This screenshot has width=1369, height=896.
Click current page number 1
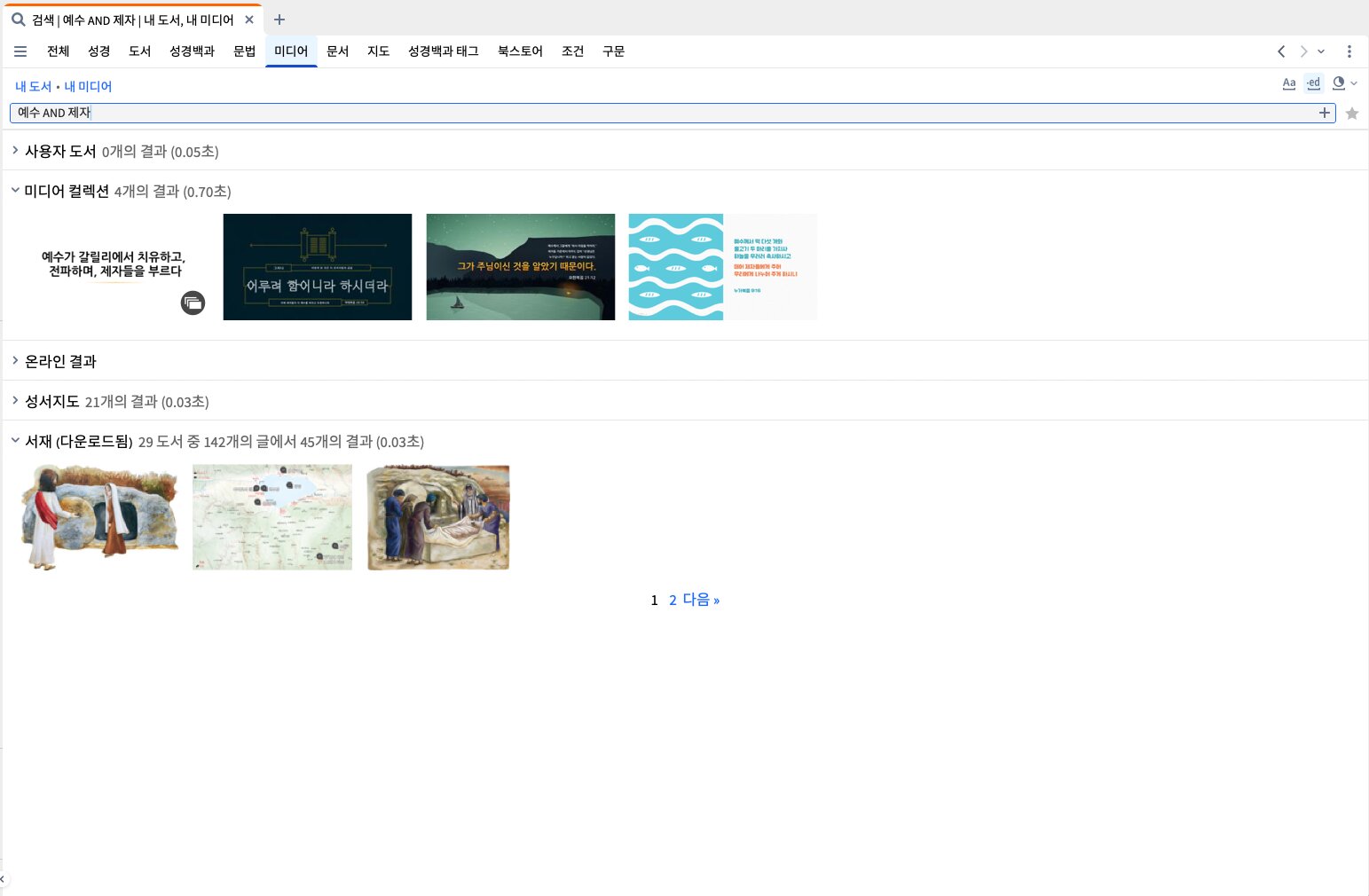click(x=654, y=601)
